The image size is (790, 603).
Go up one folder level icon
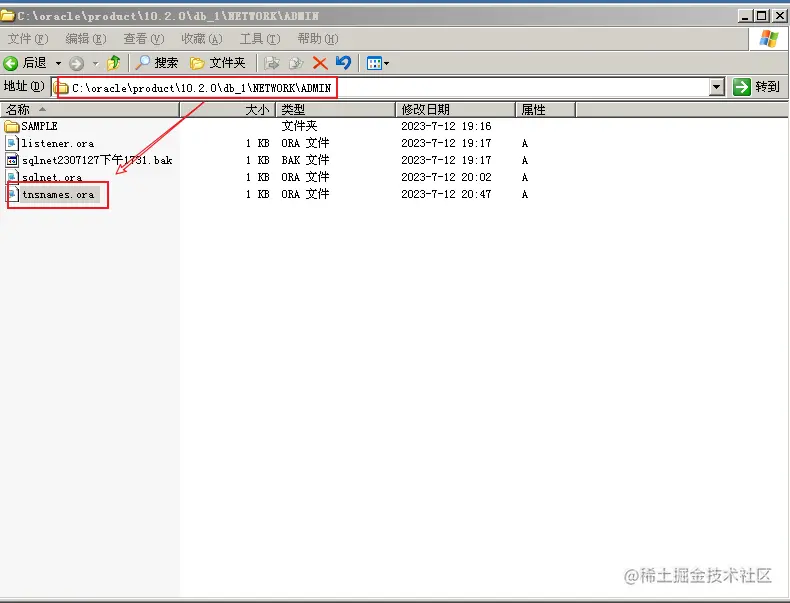pyautogui.click(x=113, y=63)
